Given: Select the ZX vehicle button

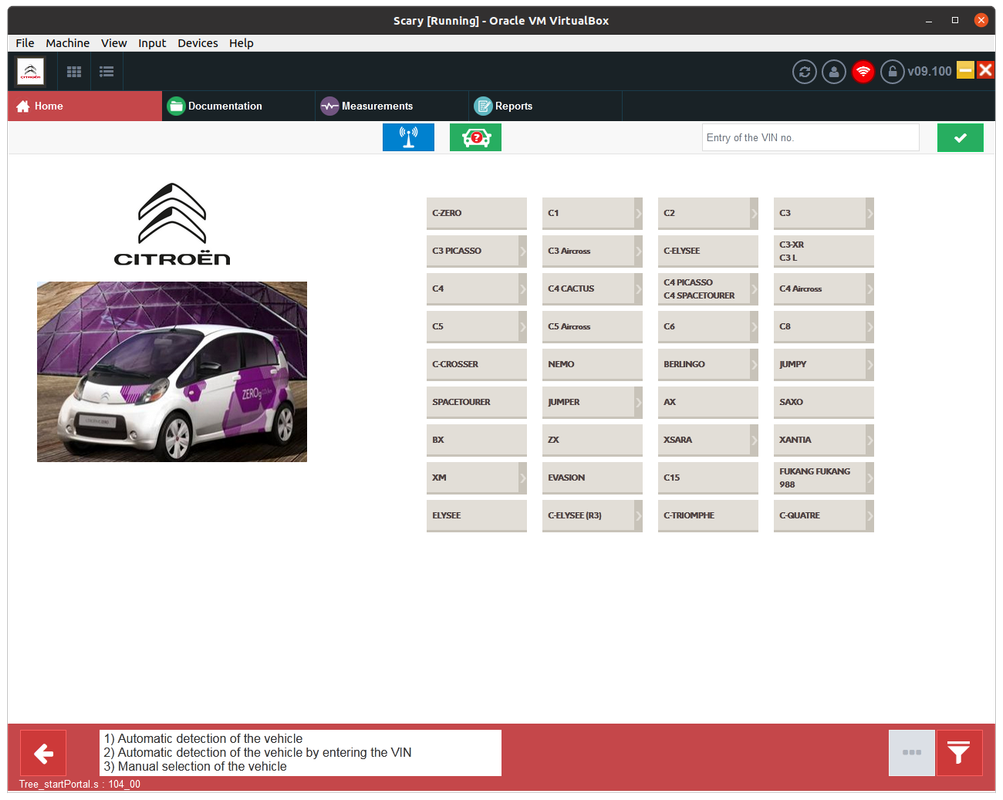Looking at the screenshot, I should [592, 439].
